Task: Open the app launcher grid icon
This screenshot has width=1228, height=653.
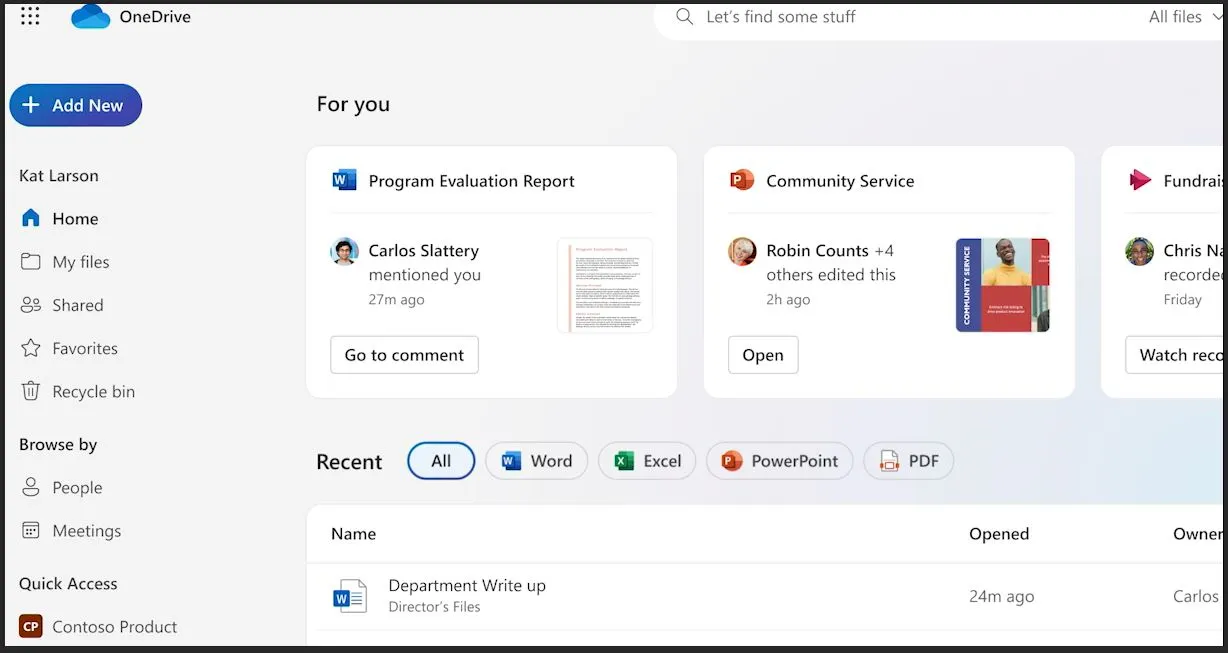Action: [30, 16]
